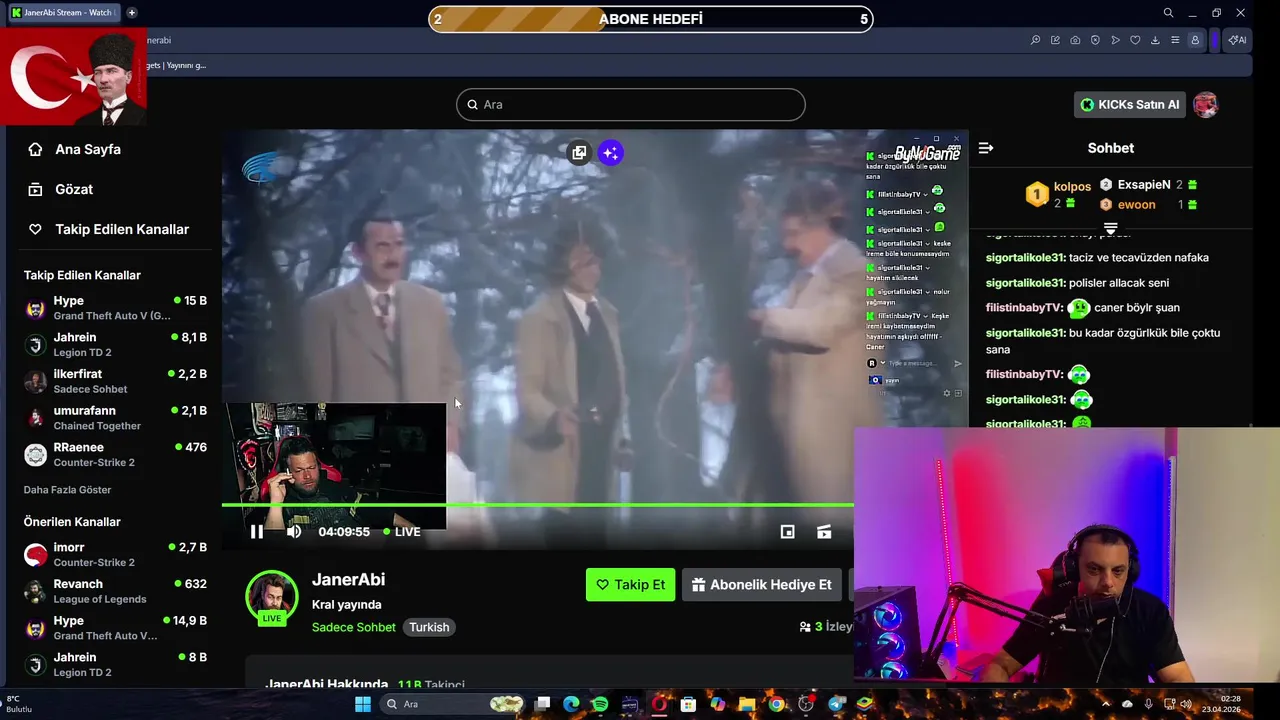1280x720 pixels.
Task: Click the send arrow icon in address bar
Action: (x=1115, y=40)
